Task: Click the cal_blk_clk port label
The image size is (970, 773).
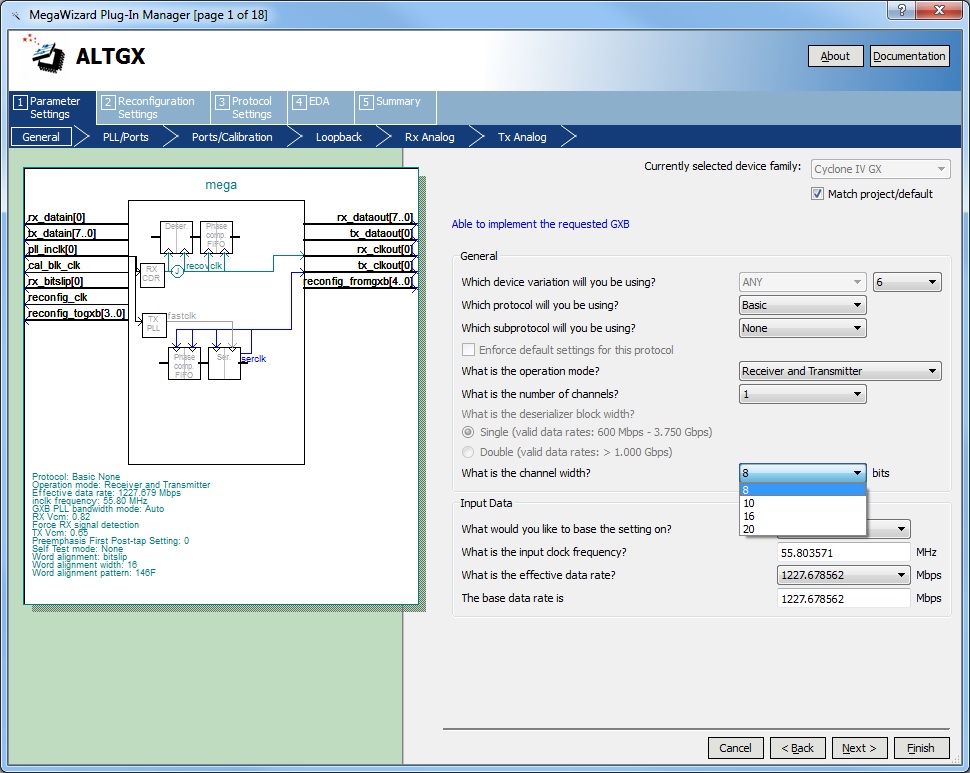Action: 54,265
